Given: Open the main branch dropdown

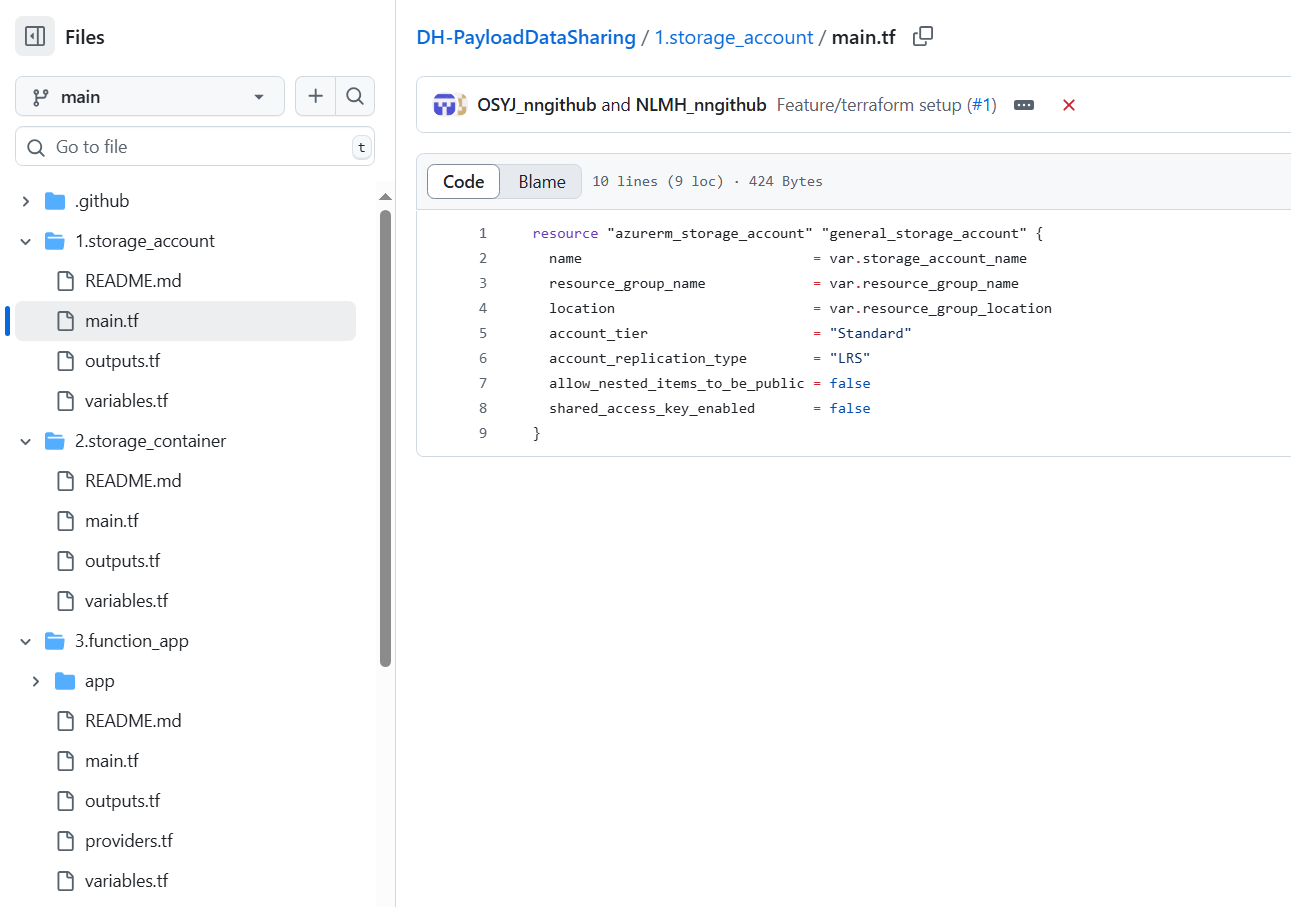Looking at the screenshot, I should 150,97.
